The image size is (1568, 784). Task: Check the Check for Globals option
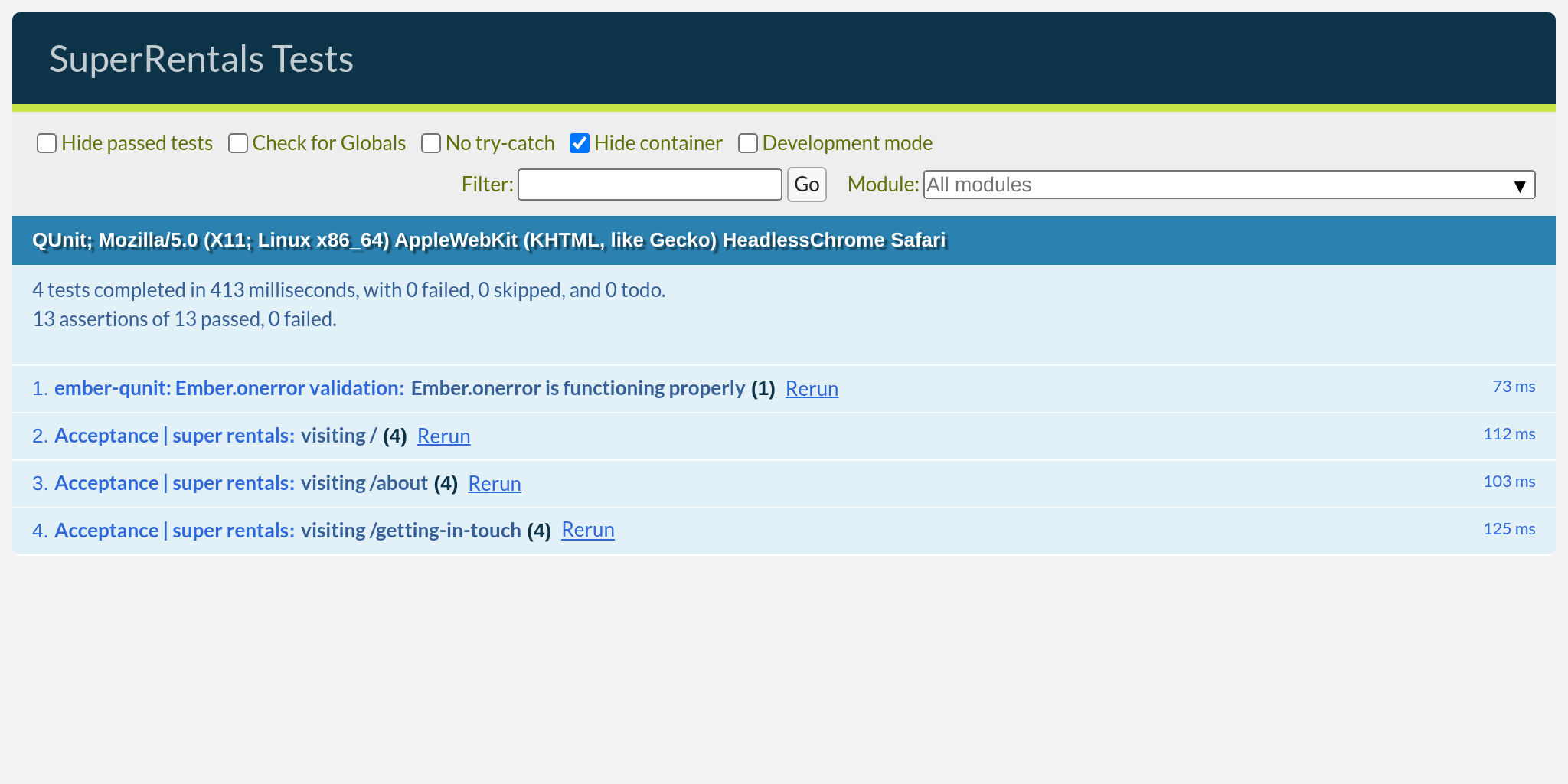pyautogui.click(x=238, y=143)
